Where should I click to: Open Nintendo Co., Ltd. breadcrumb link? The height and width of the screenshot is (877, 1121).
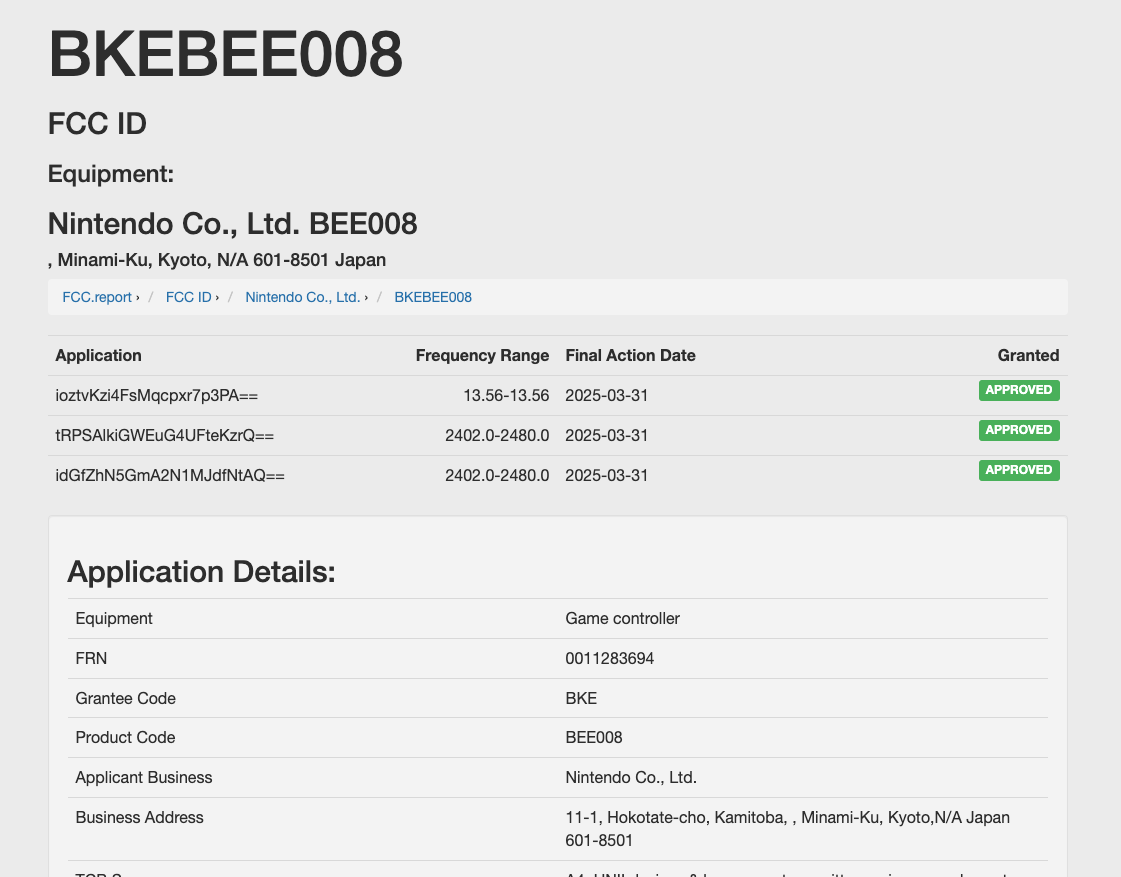303,297
